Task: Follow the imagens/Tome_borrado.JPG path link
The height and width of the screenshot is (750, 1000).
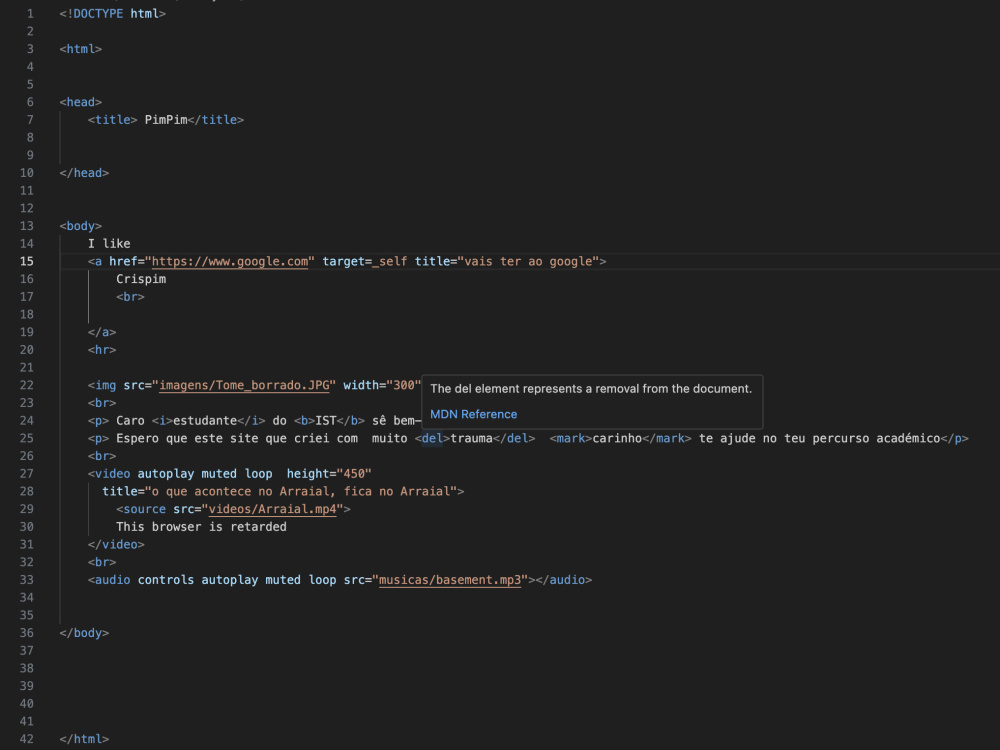Action: pos(244,385)
